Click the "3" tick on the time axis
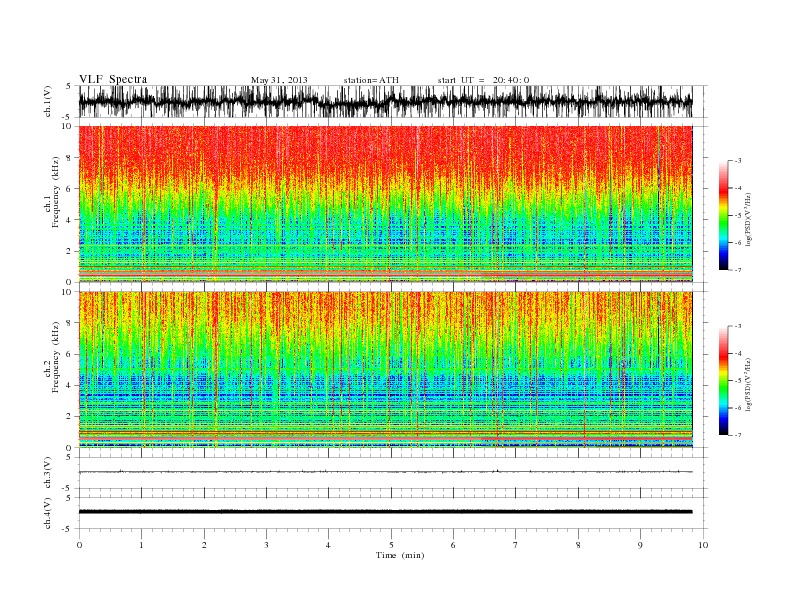The image size is (792, 612). pyautogui.click(x=266, y=545)
